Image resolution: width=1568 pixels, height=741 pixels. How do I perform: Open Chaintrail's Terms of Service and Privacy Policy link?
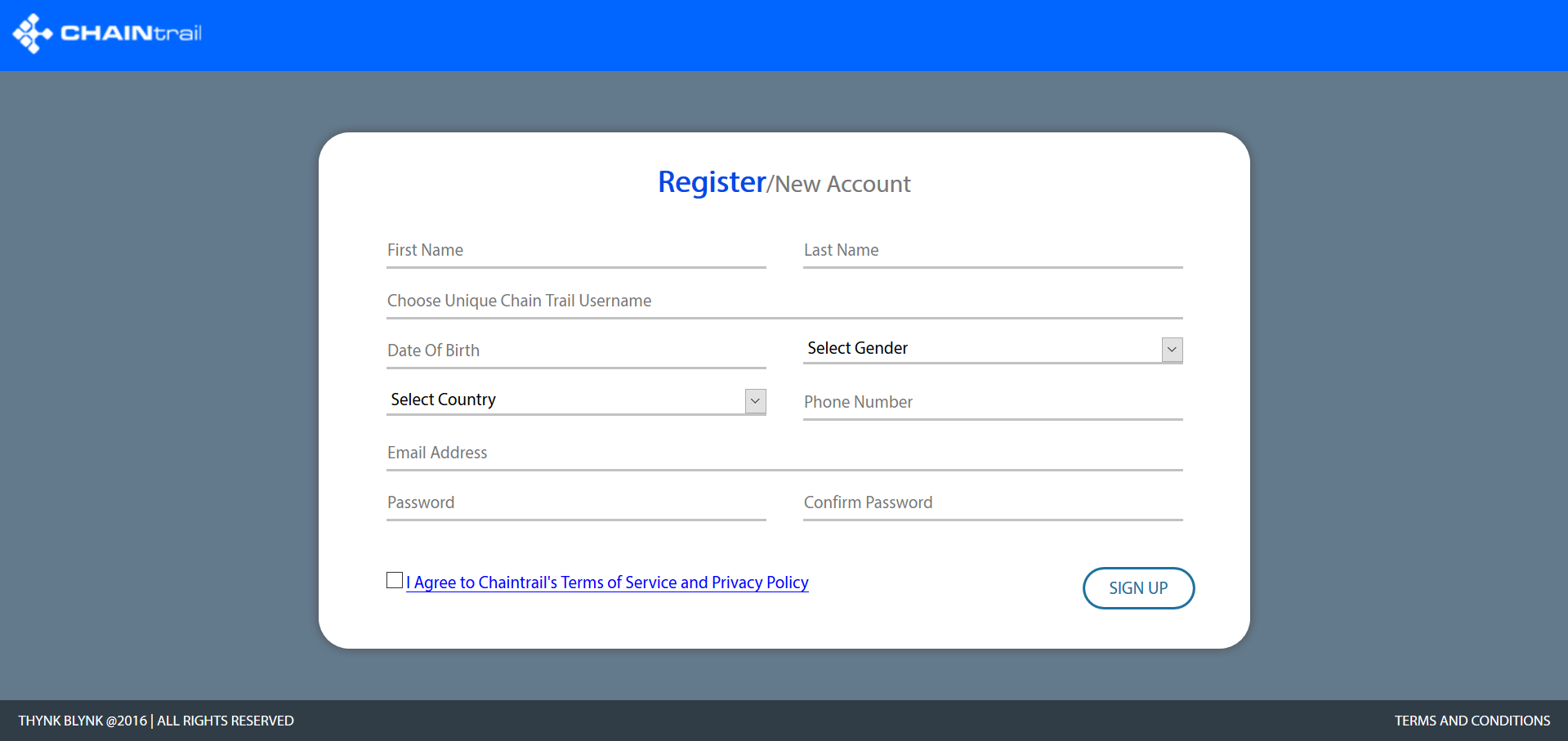pos(607,583)
